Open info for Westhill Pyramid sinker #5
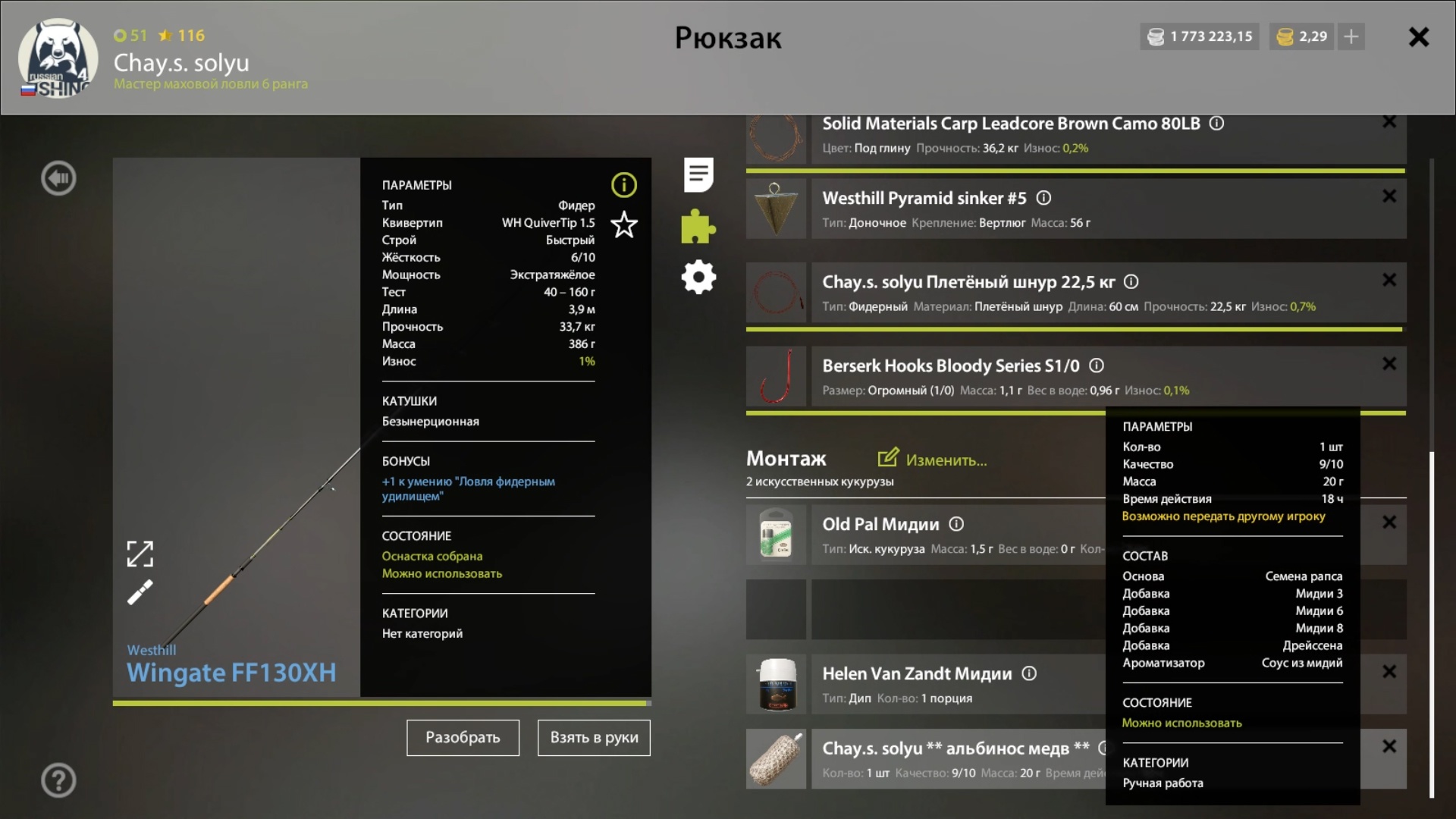 point(1043,198)
